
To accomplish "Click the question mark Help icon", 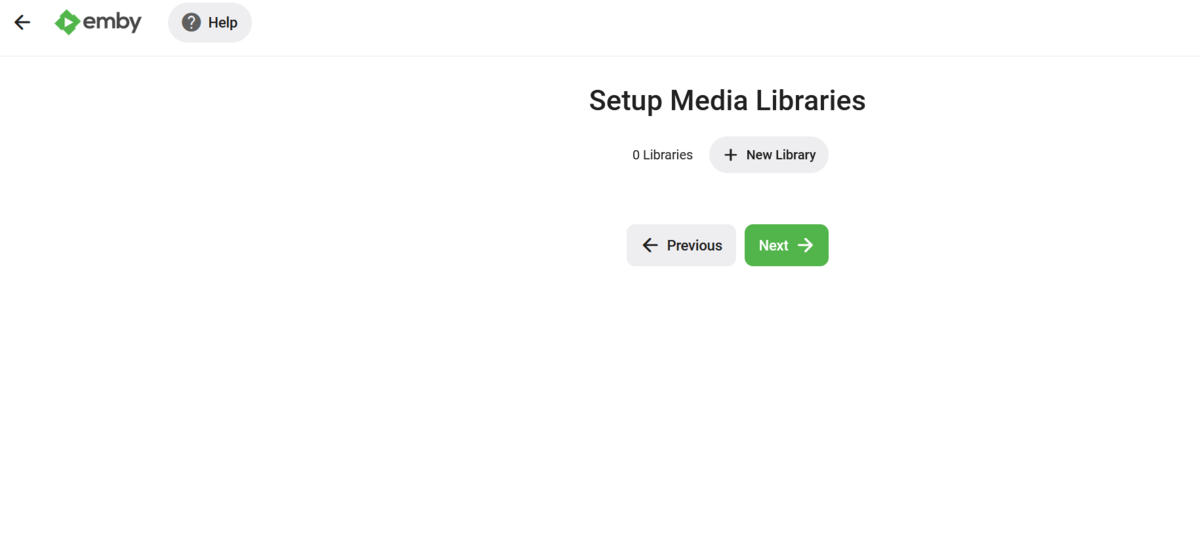I will (191, 22).
